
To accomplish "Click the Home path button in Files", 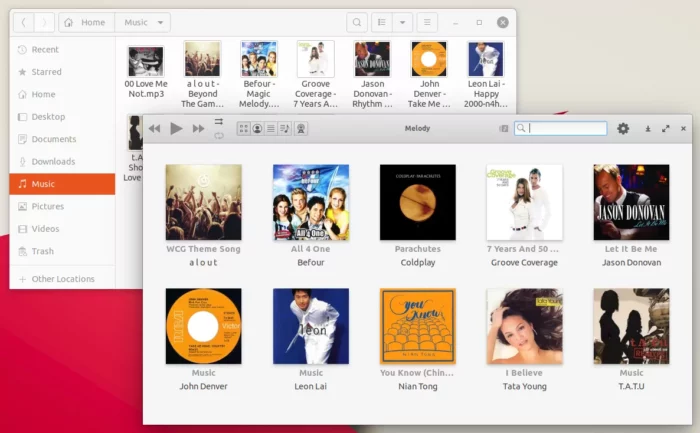I will tap(87, 22).
